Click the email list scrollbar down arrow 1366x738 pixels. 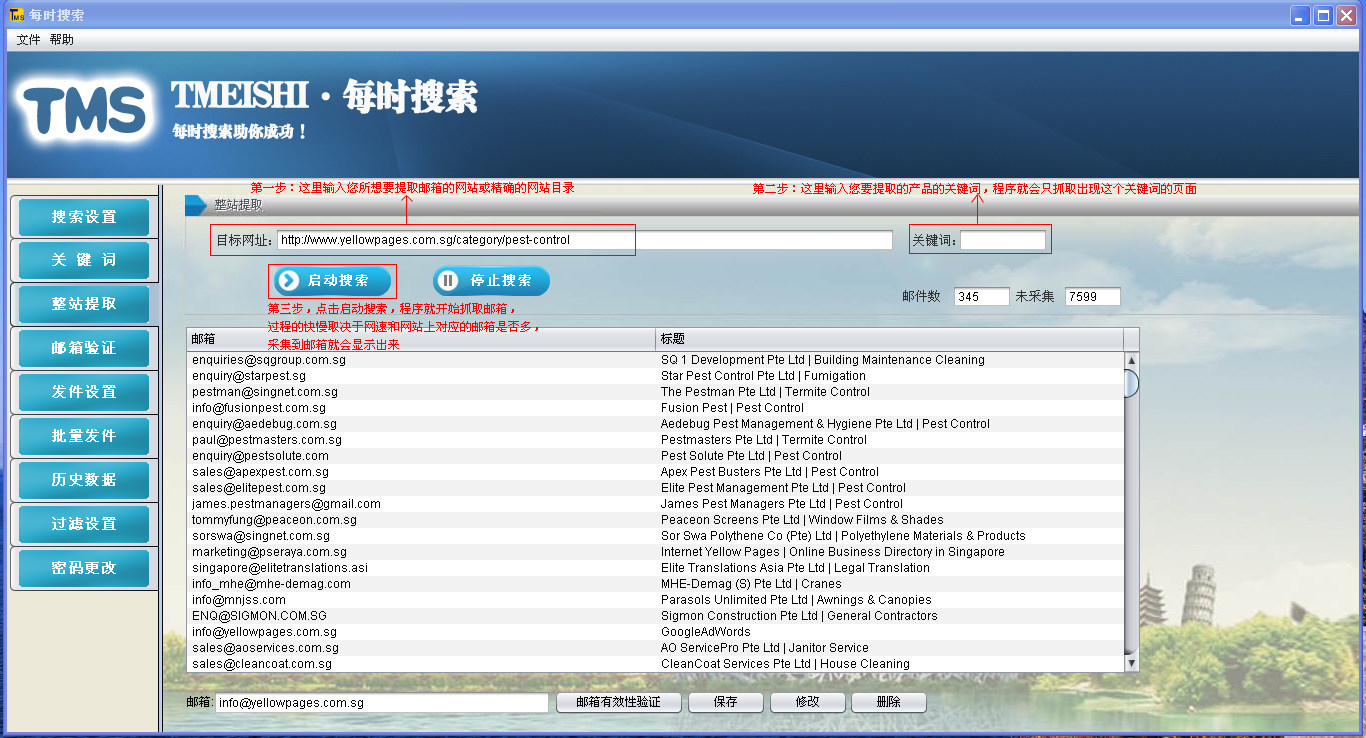(x=1132, y=663)
